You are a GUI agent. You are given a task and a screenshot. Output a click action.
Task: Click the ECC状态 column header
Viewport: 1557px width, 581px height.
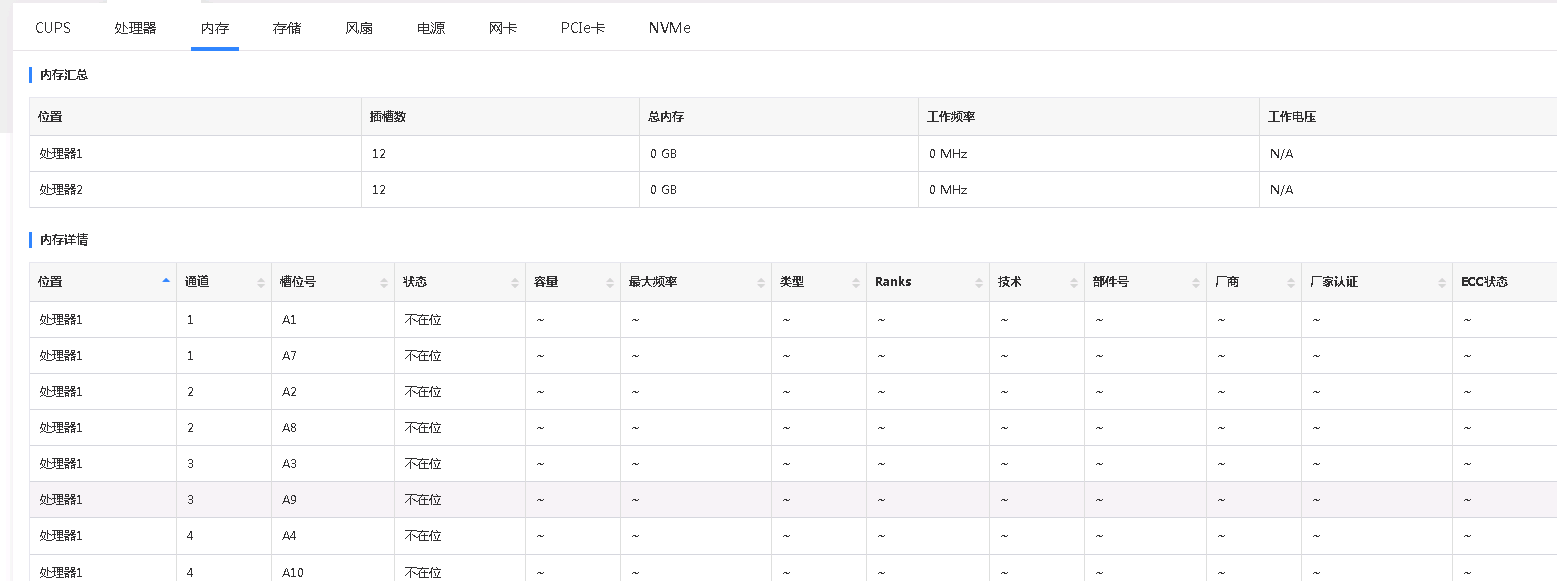[1484, 282]
